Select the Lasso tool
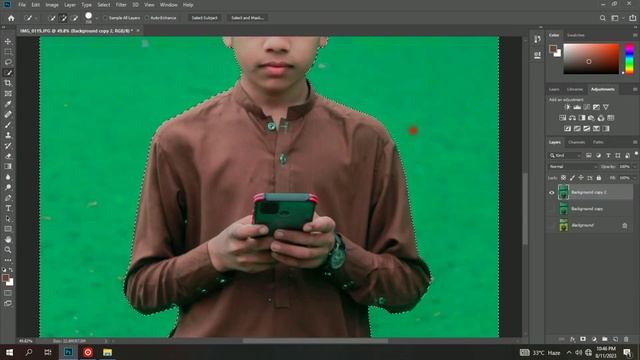The height and width of the screenshot is (360, 640). (8, 62)
